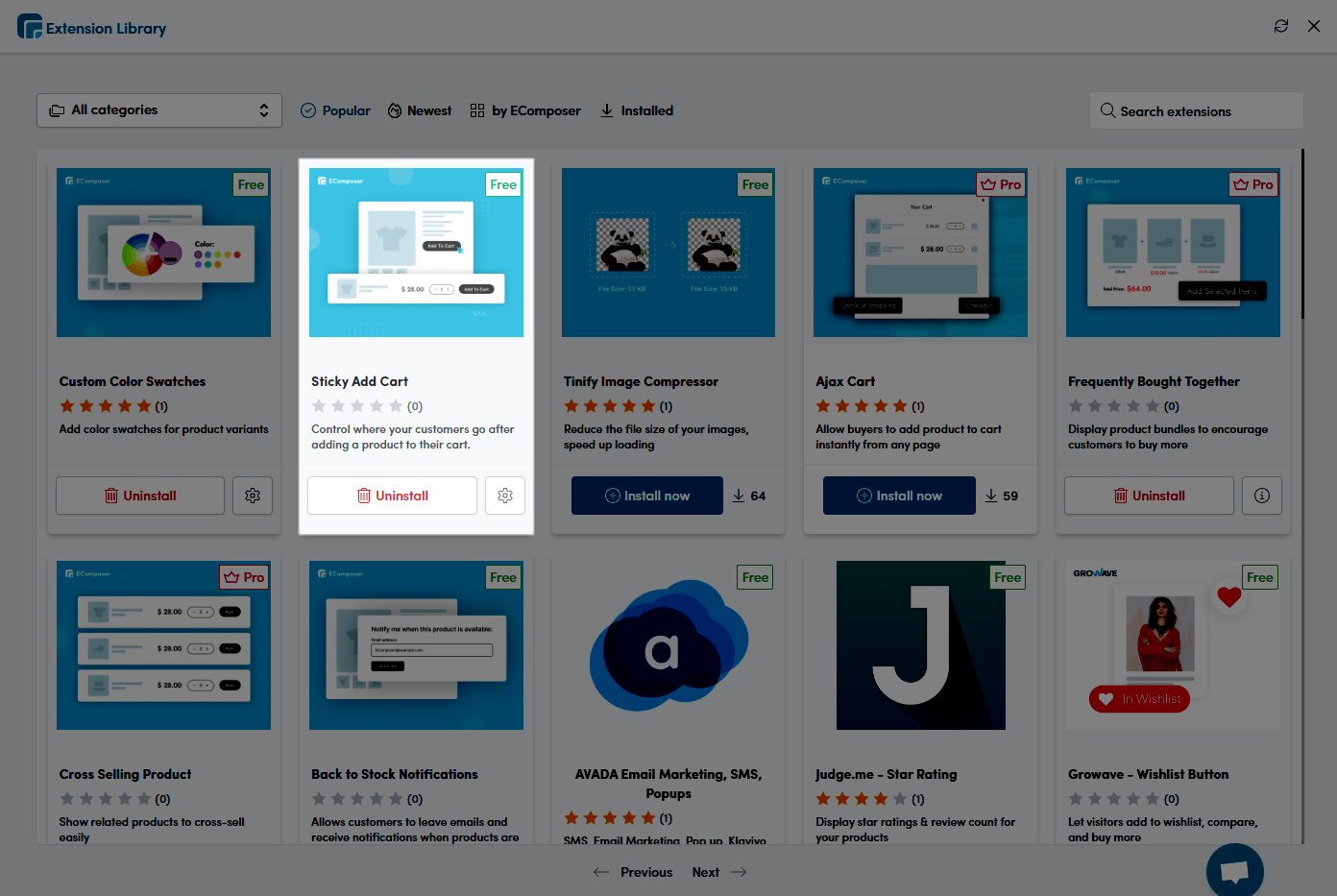Open info icon for Frequently Bought Together
1337x896 pixels.
[x=1262, y=496]
